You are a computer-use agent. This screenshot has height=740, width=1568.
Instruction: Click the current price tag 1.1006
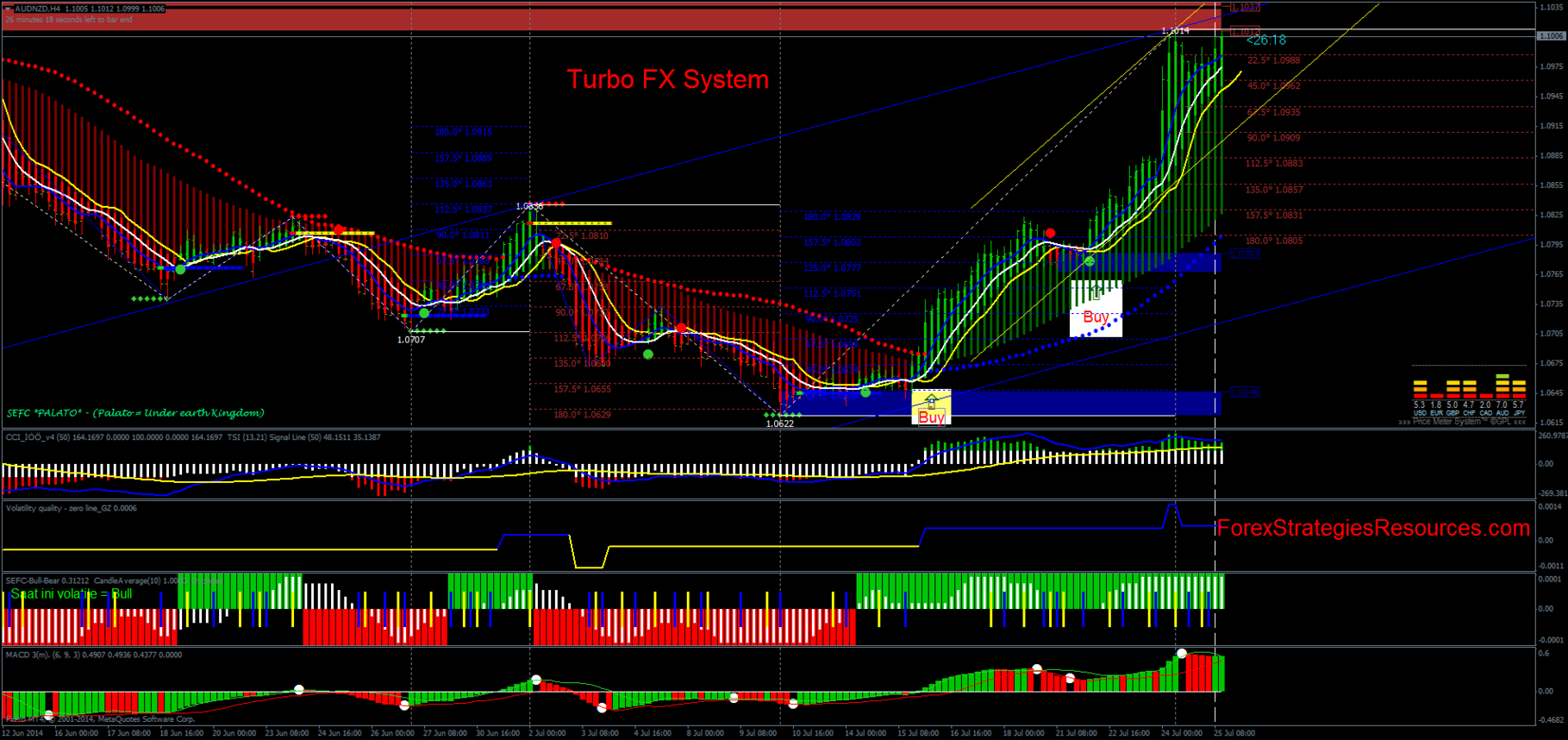pyautogui.click(x=1552, y=35)
